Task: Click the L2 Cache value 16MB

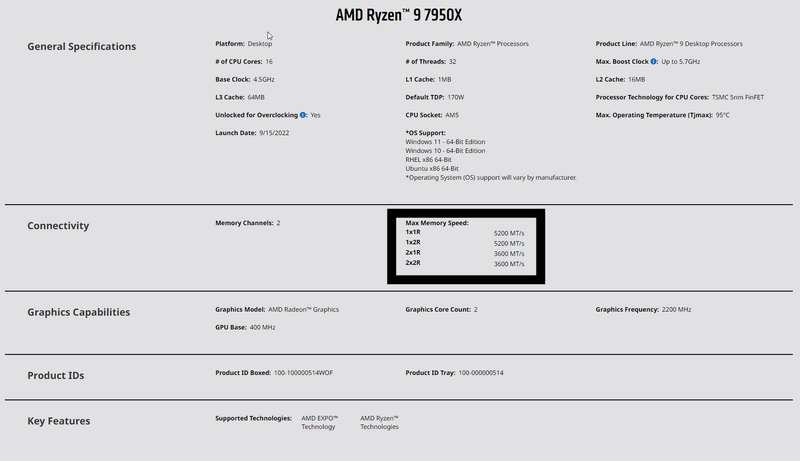Action: coord(637,80)
